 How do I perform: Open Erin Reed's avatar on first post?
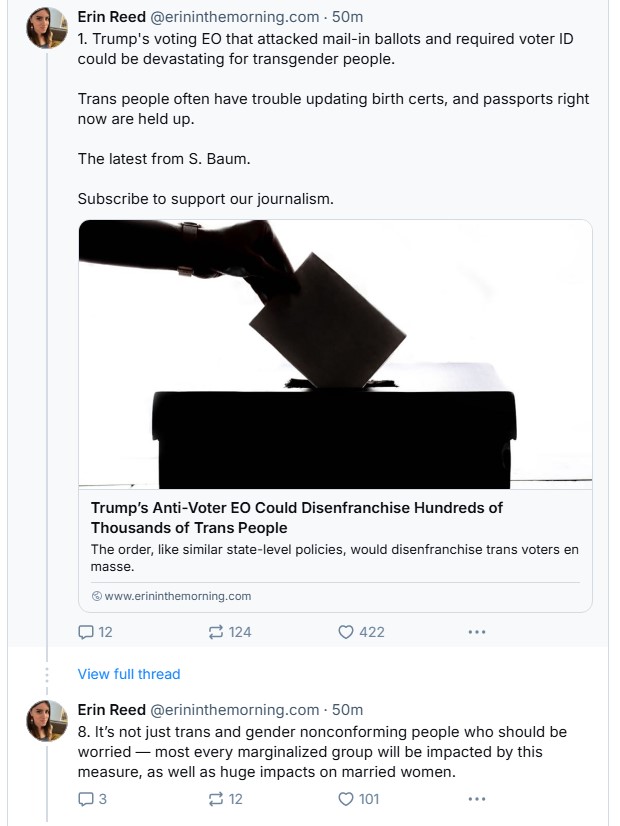[x=46, y=28]
